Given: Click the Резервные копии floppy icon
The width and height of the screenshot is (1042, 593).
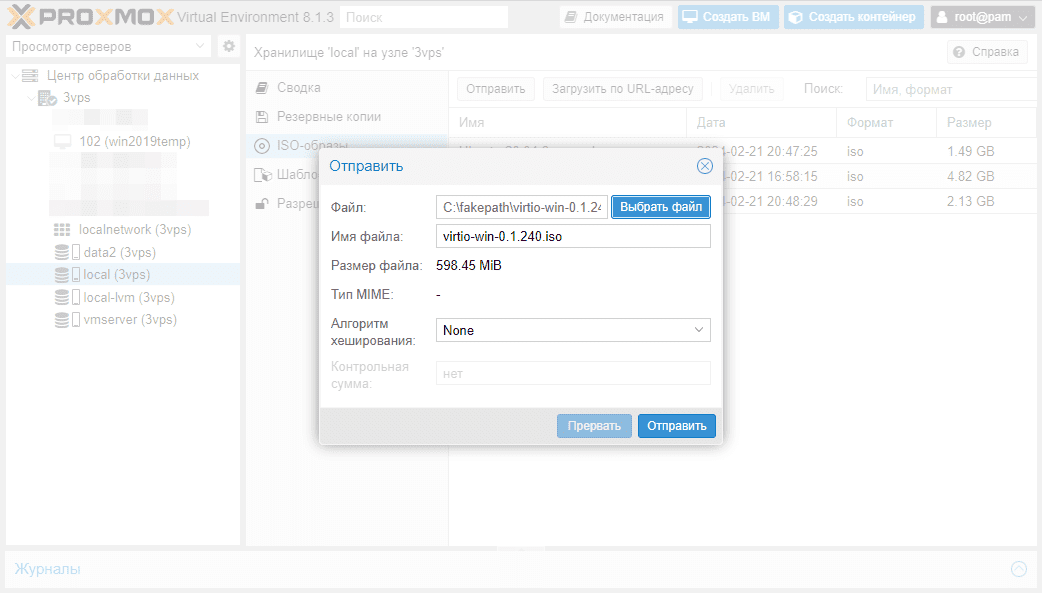Looking at the screenshot, I should pyautogui.click(x=262, y=117).
